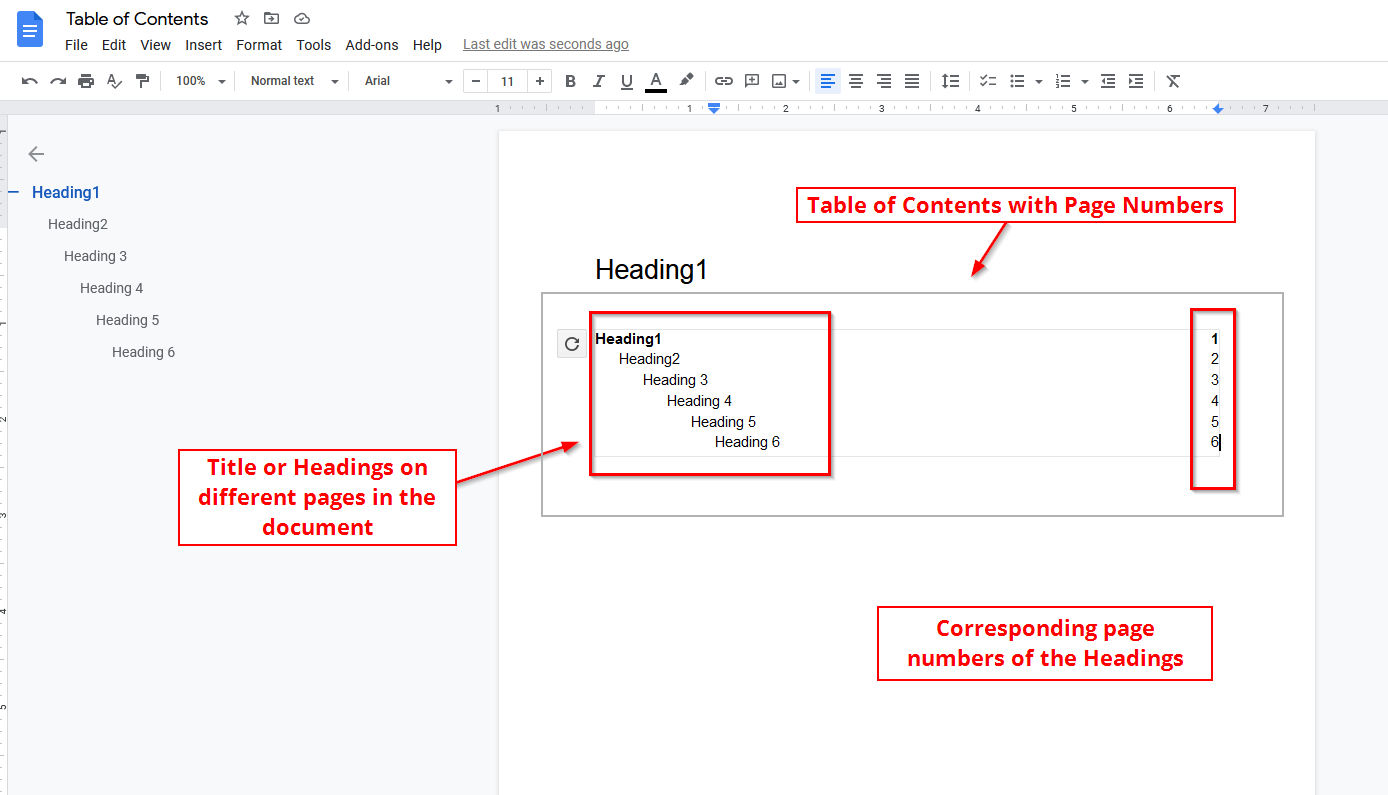This screenshot has width=1388, height=795.
Task: Open the View menu
Action: pos(155,45)
